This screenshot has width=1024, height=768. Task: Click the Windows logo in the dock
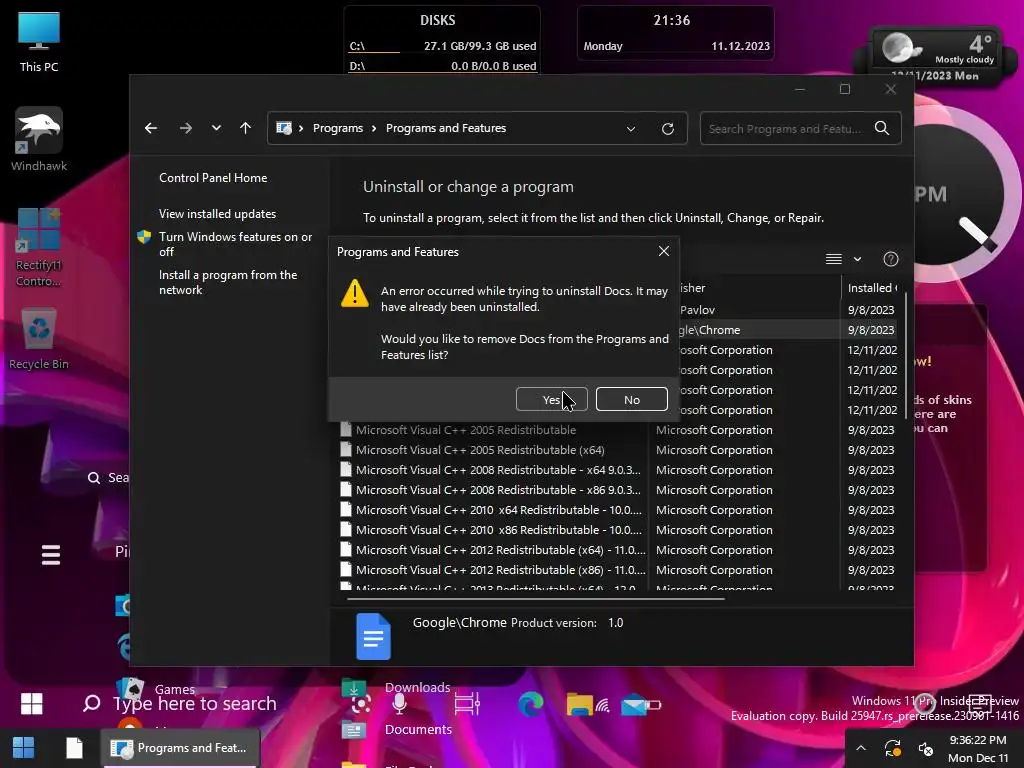tap(31, 703)
